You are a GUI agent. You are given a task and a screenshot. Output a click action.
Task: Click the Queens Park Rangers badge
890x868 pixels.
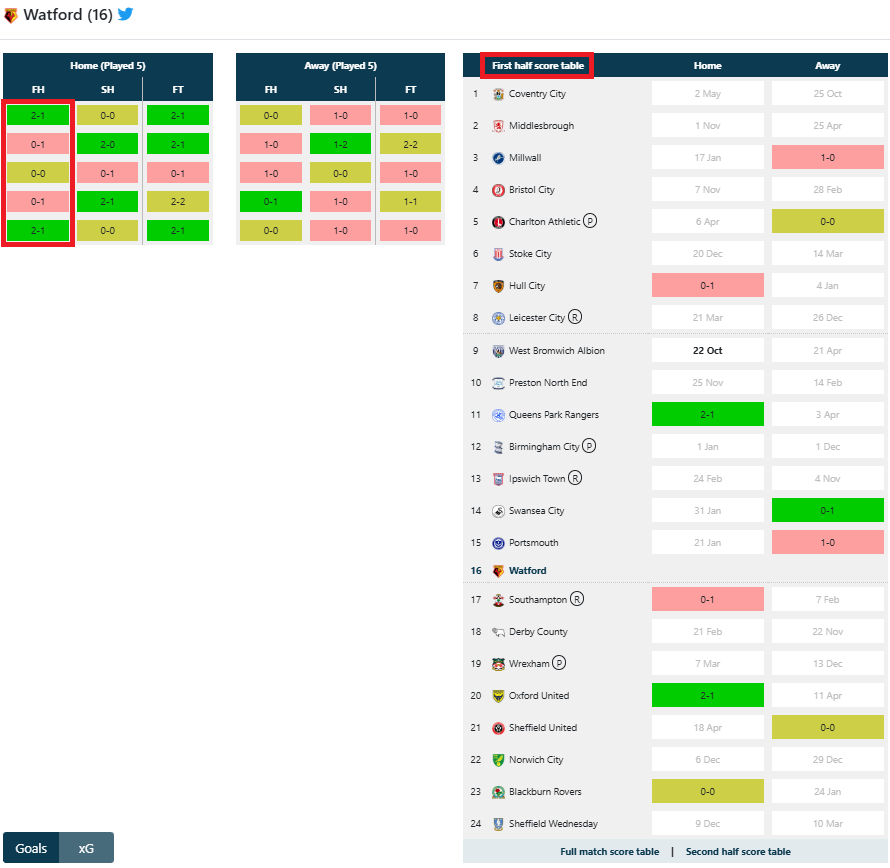(498, 415)
